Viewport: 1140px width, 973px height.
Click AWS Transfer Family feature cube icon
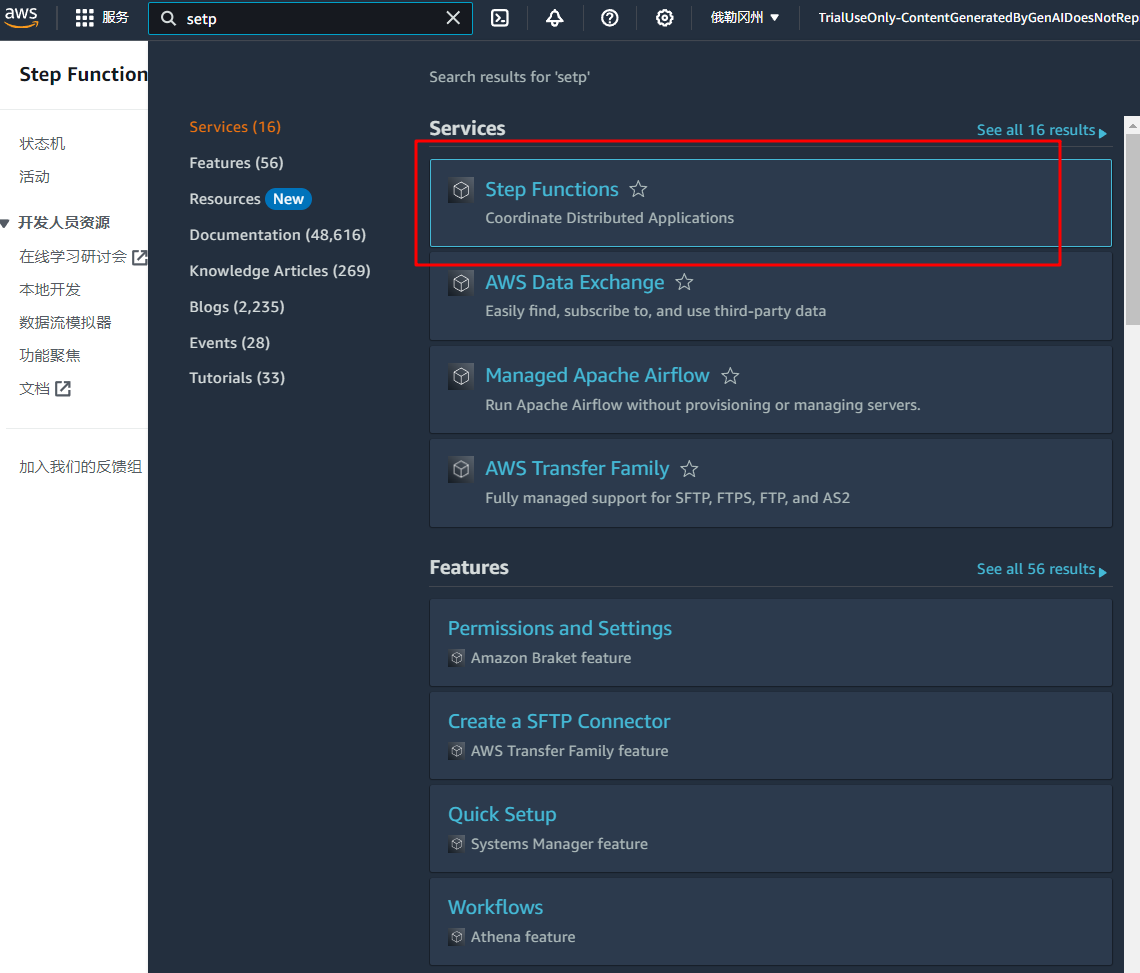pos(457,750)
